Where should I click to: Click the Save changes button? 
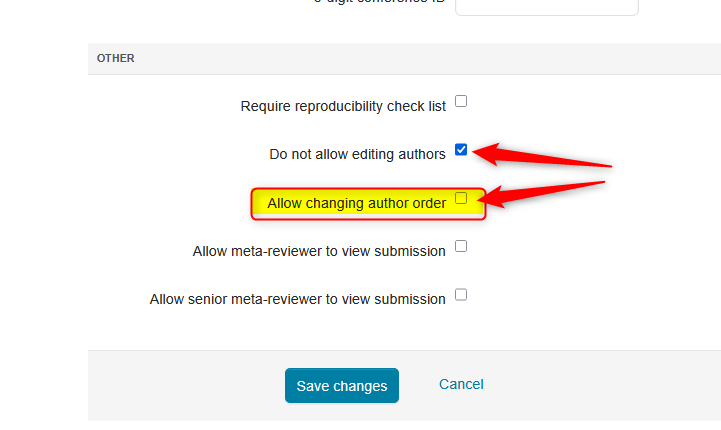pos(341,386)
